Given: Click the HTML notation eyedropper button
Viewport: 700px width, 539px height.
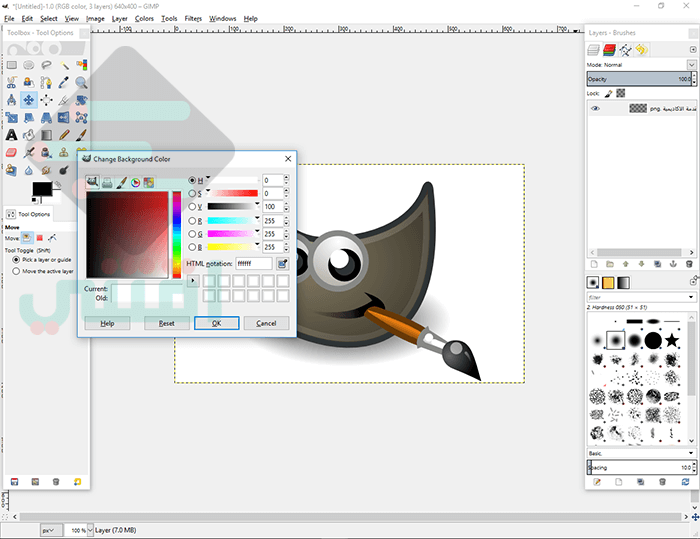Looking at the screenshot, I should pos(282,264).
